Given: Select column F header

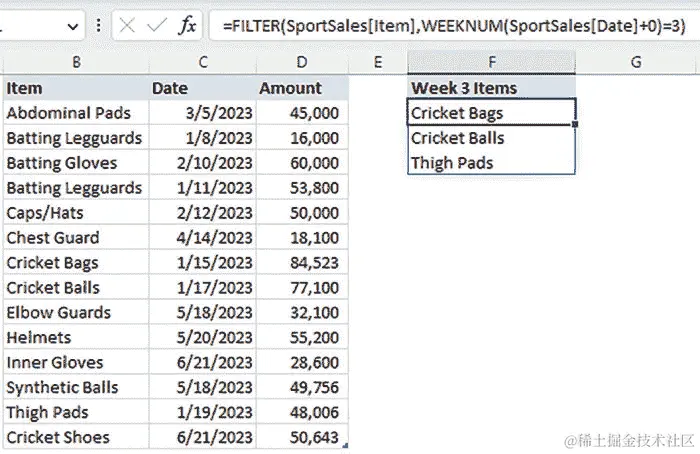Looking at the screenshot, I should (492, 62).
